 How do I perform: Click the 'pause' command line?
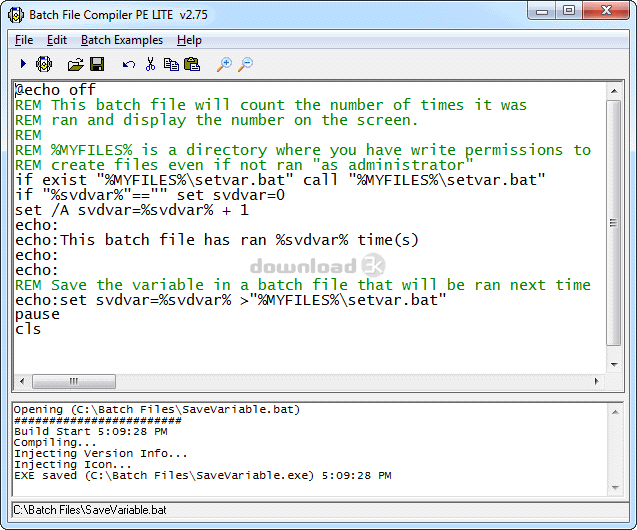[x=37, y=314]
